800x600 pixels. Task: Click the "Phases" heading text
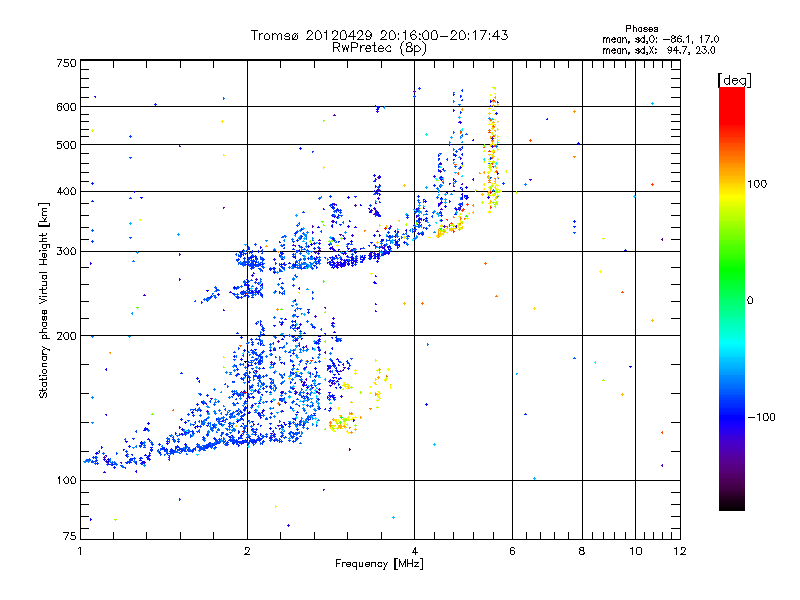click(x=642, y=29)
